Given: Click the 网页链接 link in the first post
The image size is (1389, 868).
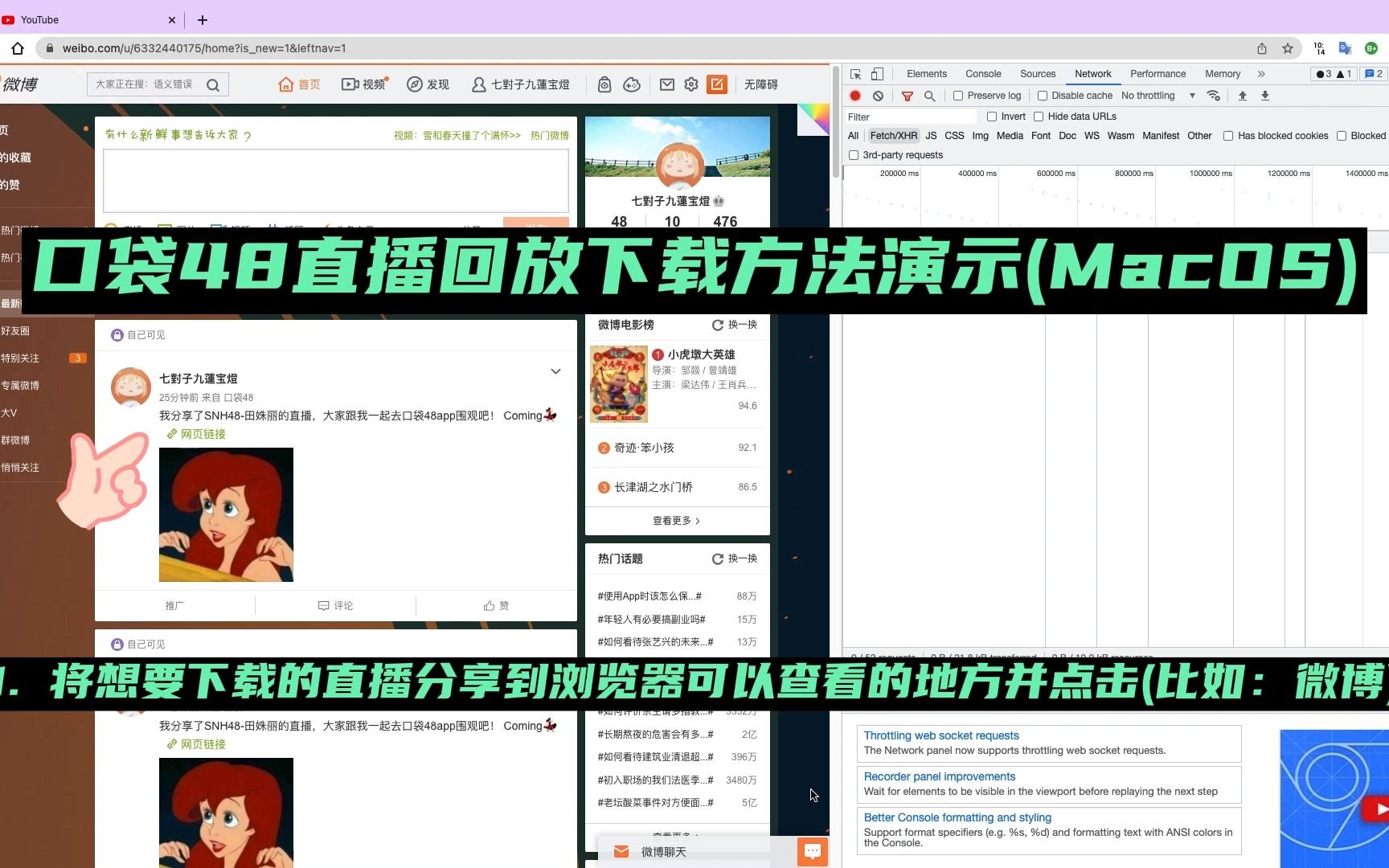Looking at the screenshot, I should click(196, 434).
